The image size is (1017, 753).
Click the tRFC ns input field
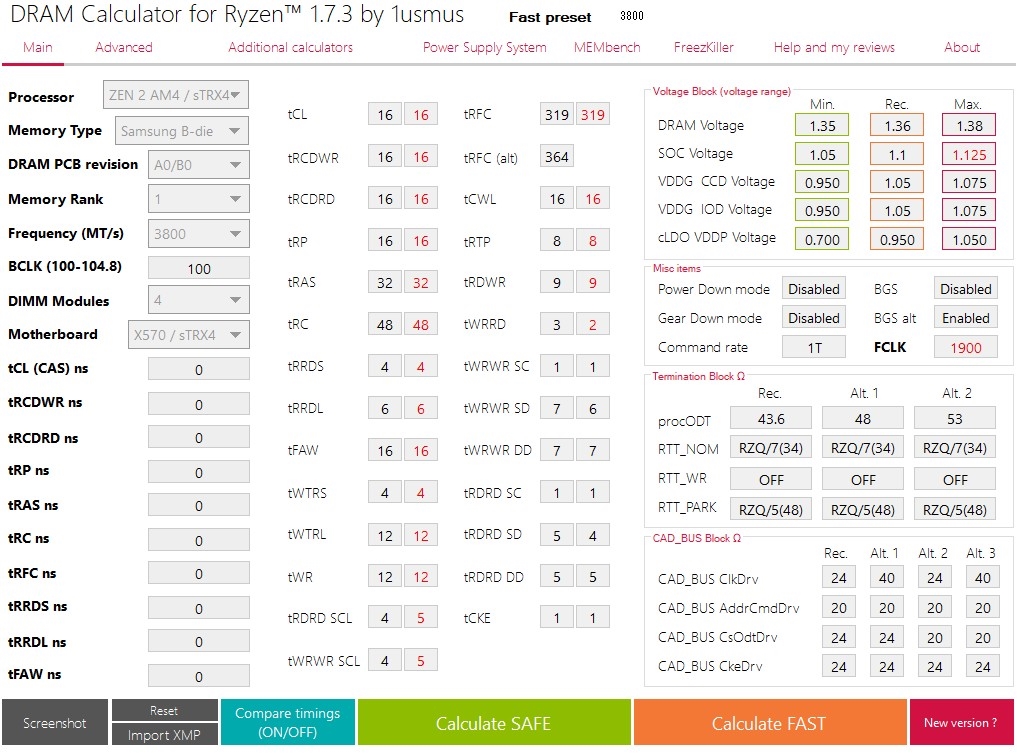198,573
